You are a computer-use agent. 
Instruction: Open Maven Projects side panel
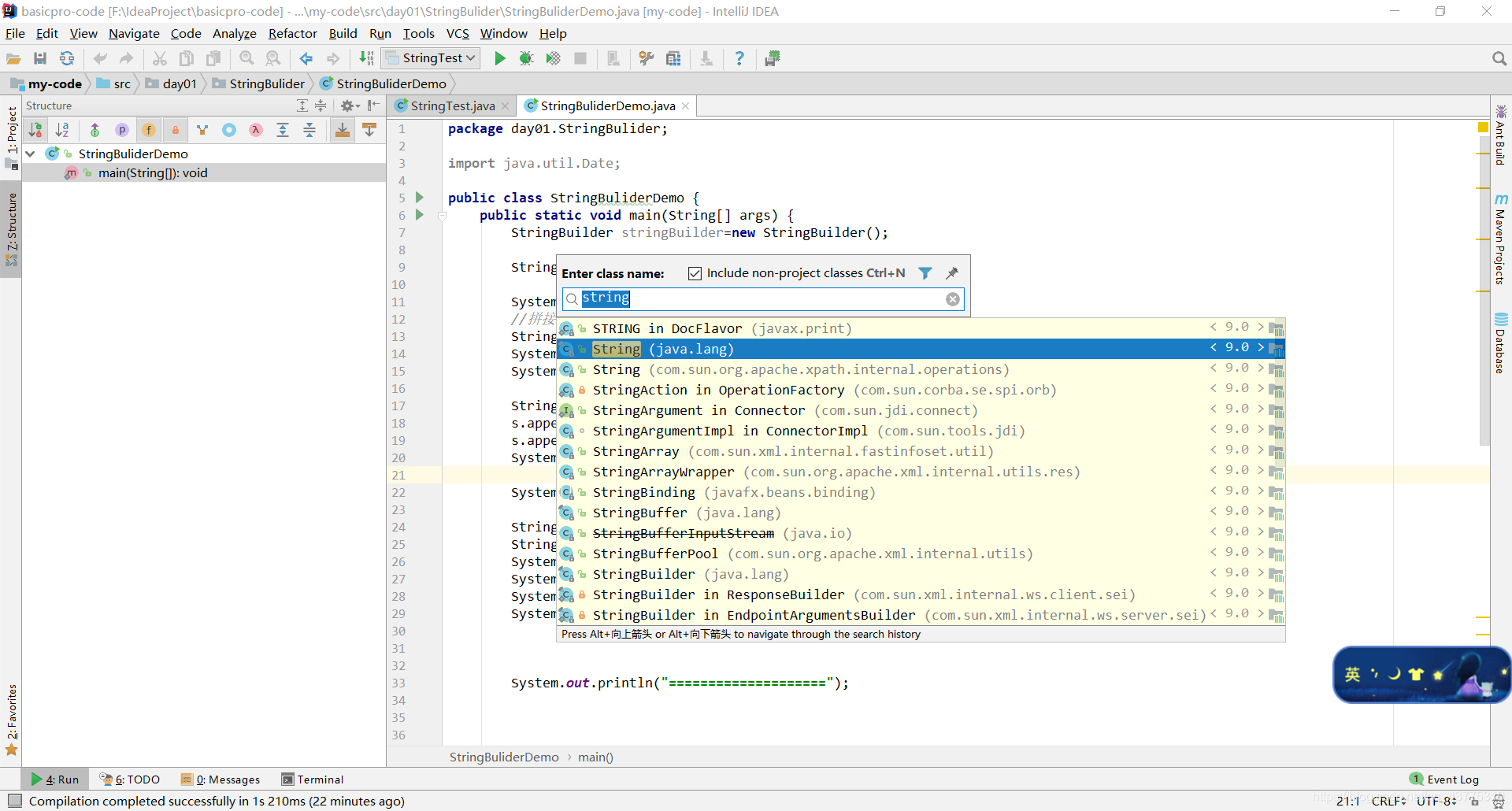pos(1500,239)
